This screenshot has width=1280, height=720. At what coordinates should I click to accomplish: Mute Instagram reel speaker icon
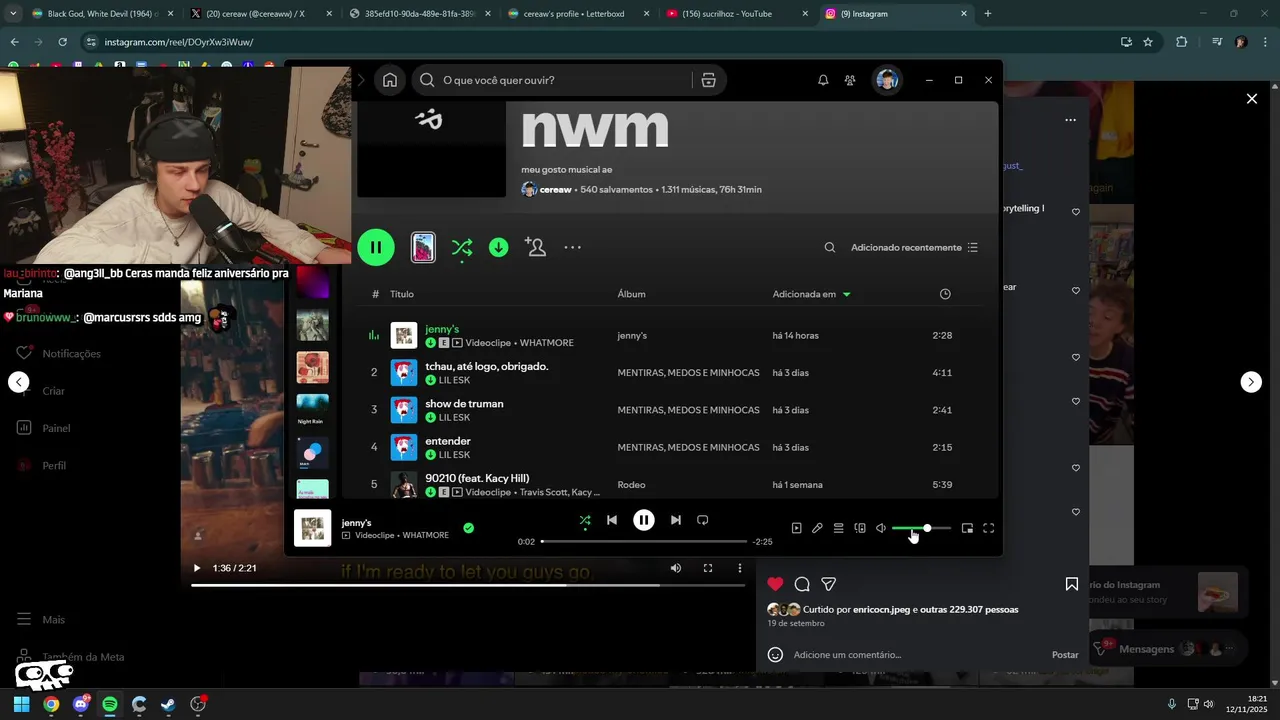(676, 568)
